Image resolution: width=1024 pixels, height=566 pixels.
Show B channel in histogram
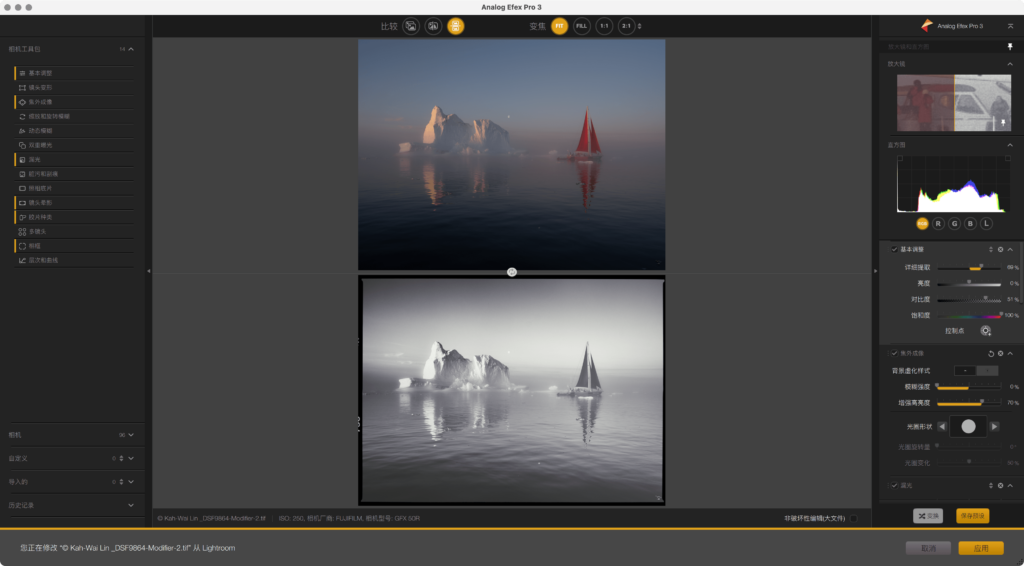(x=970, y=223)
